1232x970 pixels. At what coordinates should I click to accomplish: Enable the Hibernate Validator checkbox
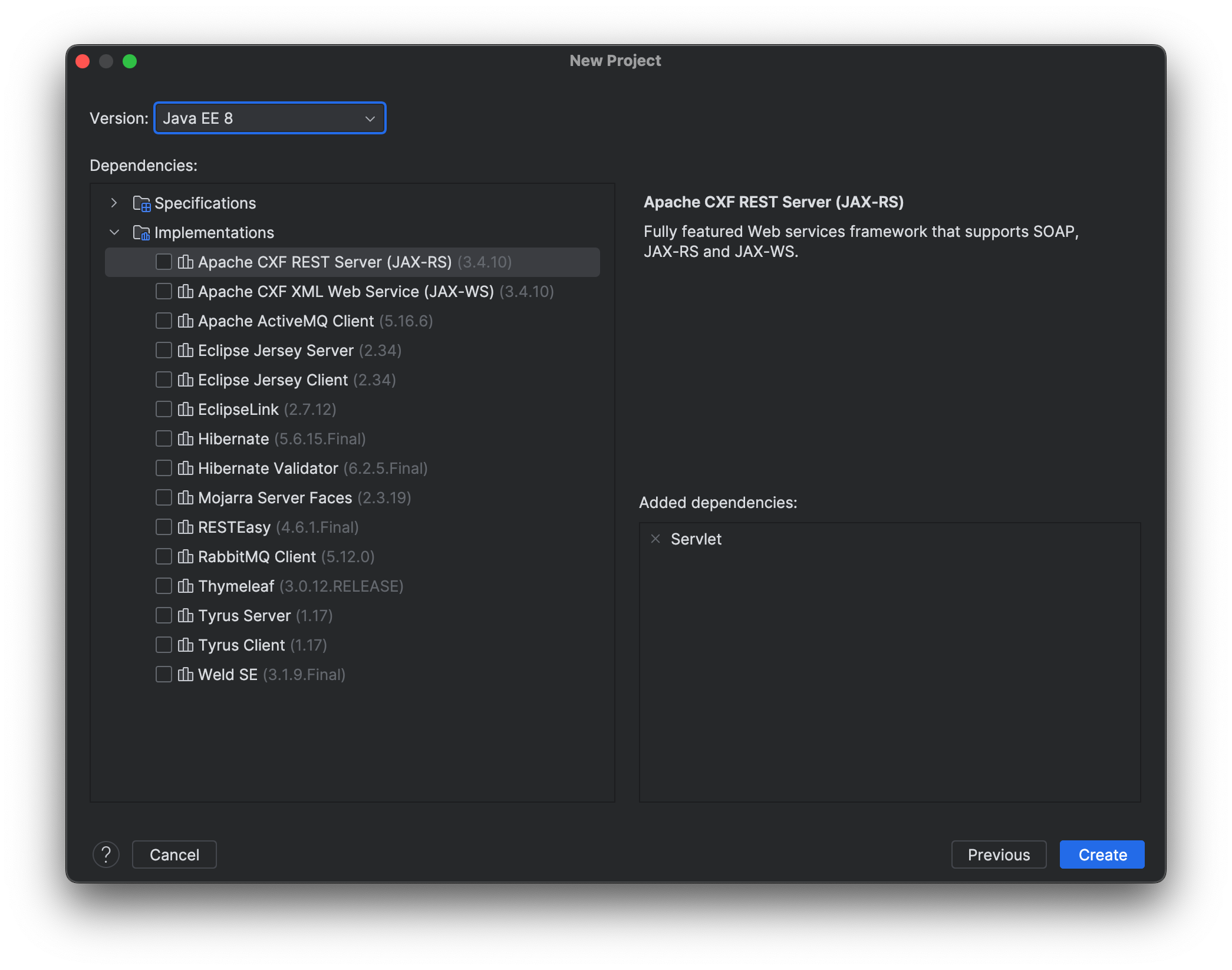tap(163, 468)
